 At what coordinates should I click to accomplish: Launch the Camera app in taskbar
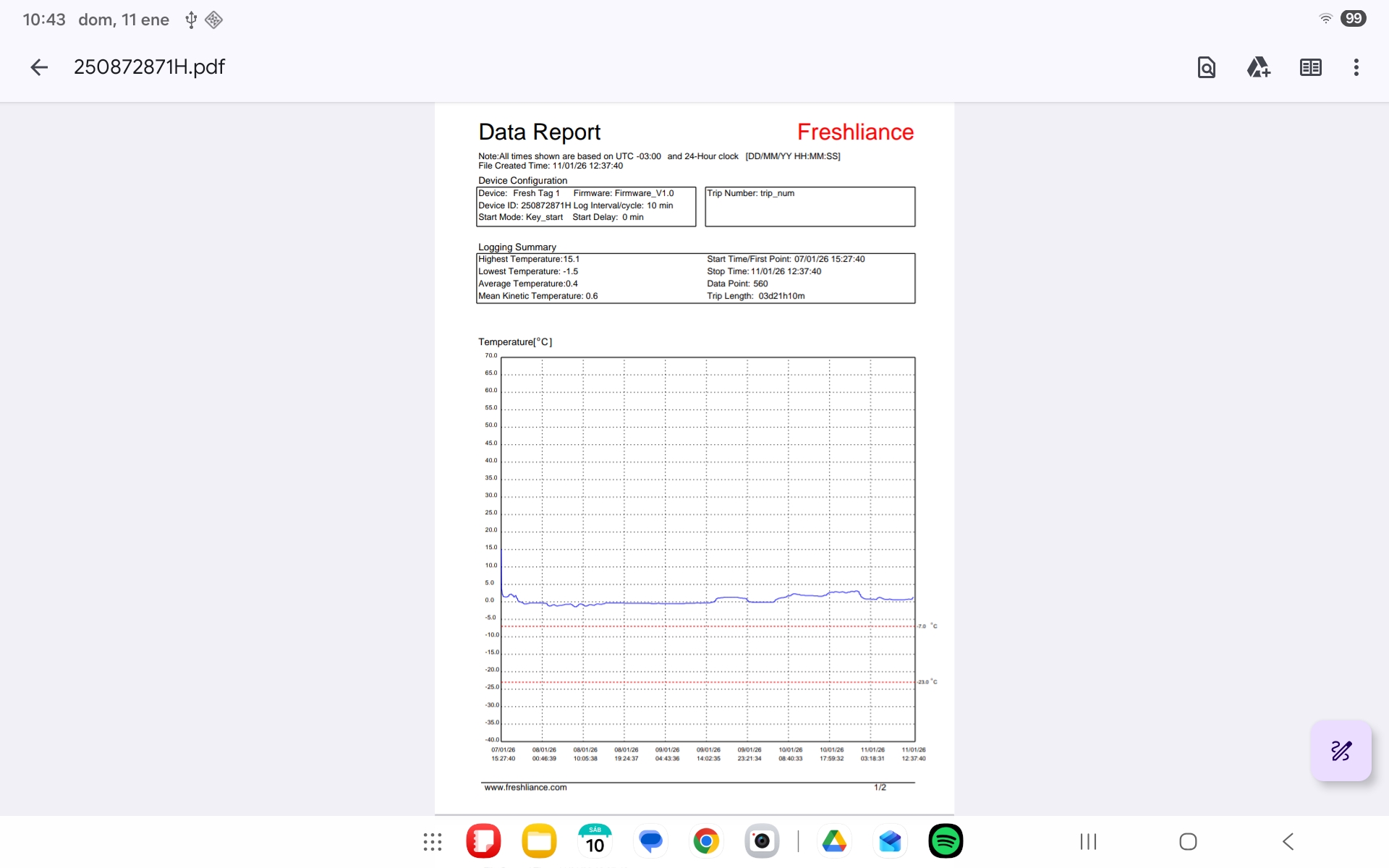coord(762,841)
